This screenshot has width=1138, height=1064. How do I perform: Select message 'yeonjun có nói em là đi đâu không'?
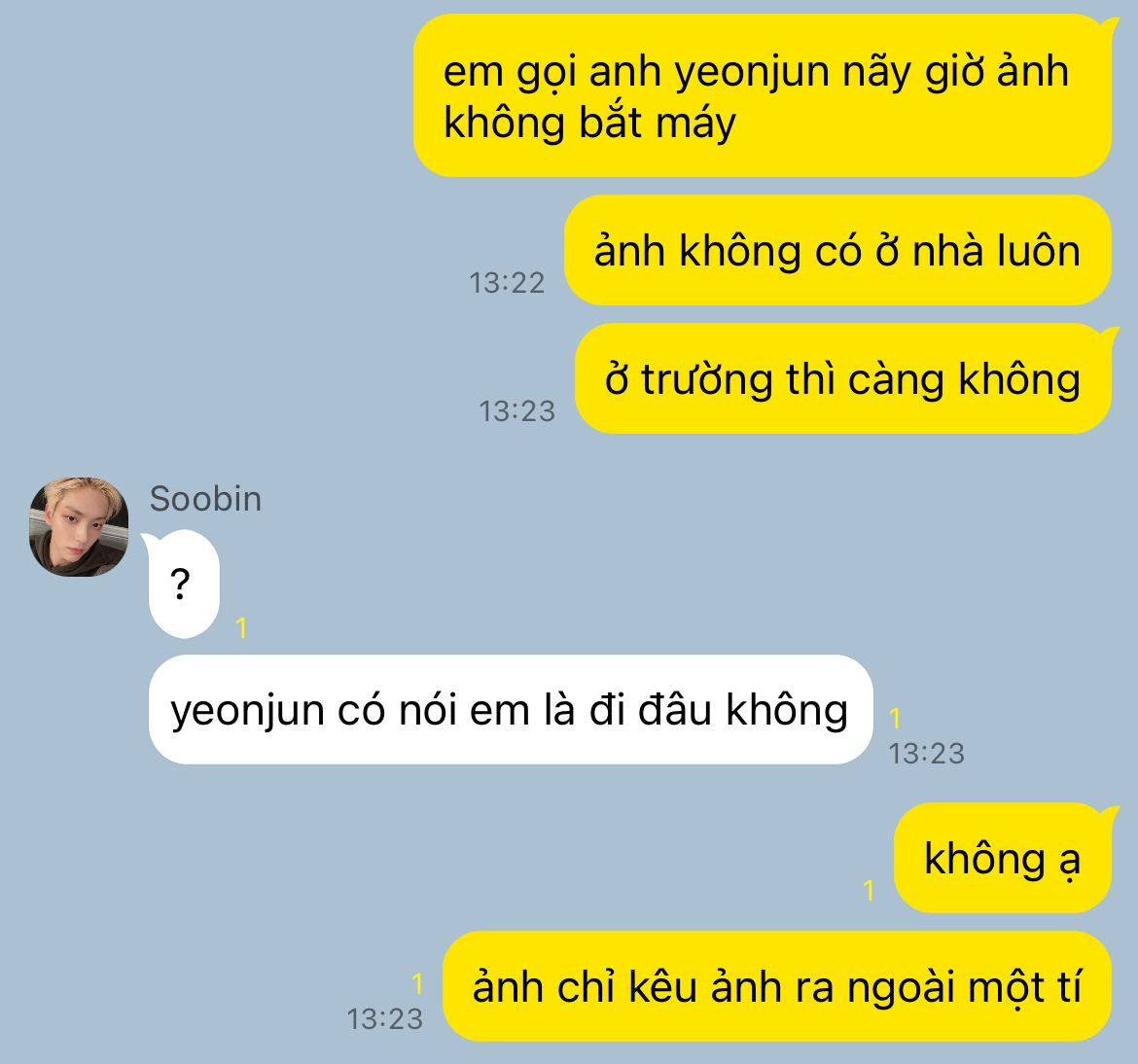click(x=511, y=710)
